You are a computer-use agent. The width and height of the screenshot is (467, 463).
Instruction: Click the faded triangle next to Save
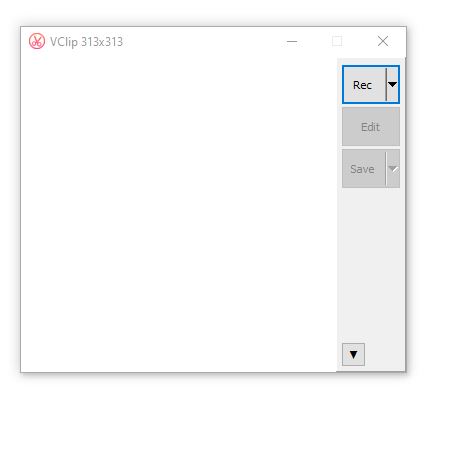pos(393,169)
